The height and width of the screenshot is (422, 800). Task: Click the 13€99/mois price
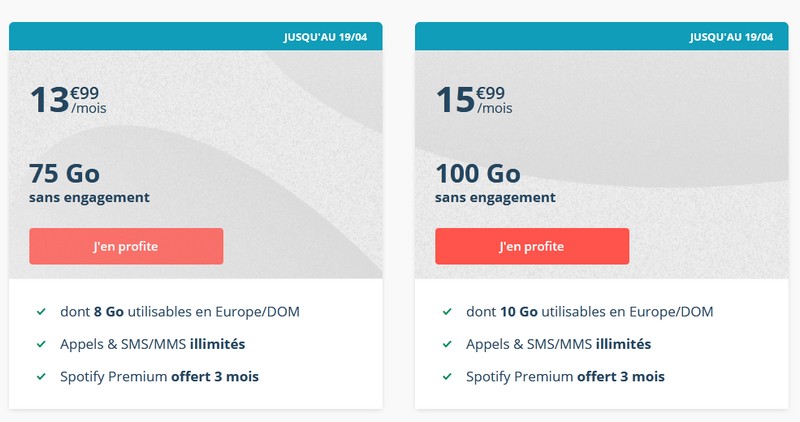pos(65,99)
